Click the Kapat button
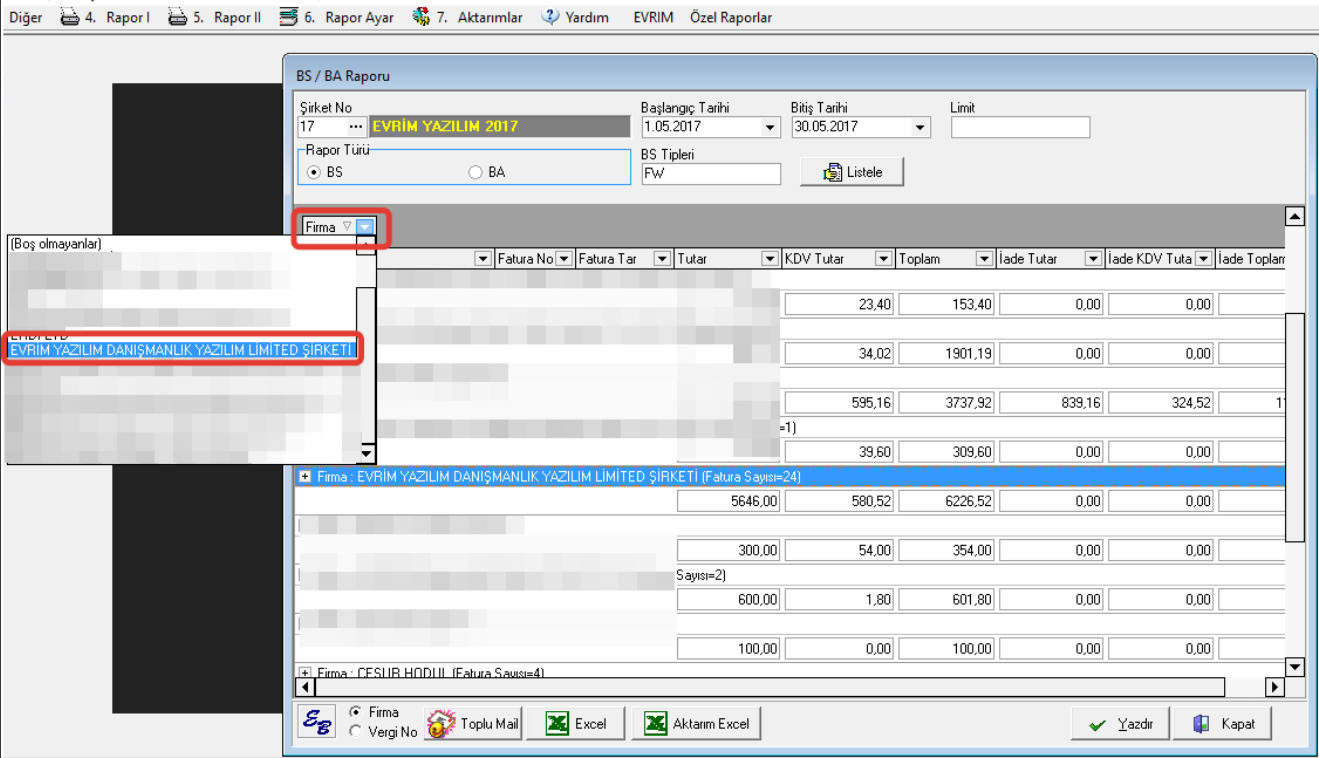 [1223, 724]
